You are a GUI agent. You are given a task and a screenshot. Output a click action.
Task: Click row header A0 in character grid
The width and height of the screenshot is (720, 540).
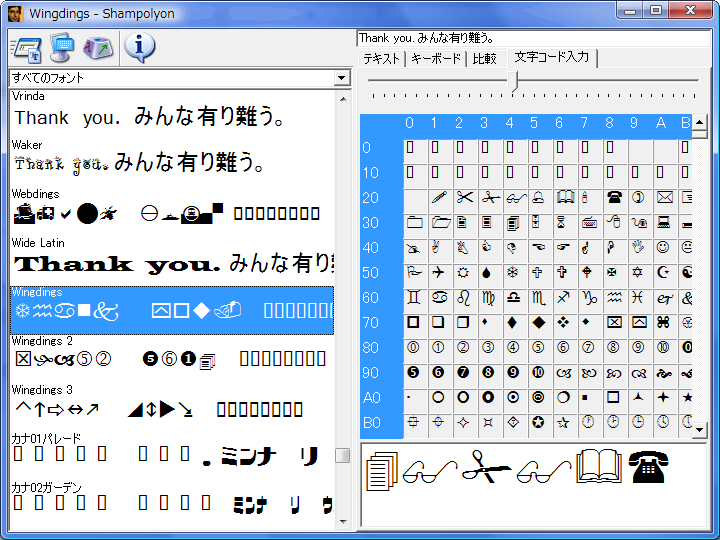381,397
